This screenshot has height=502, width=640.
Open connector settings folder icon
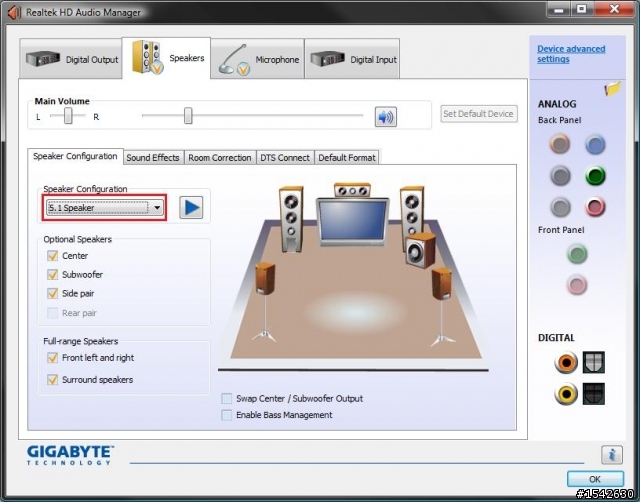tap(613, 89)
